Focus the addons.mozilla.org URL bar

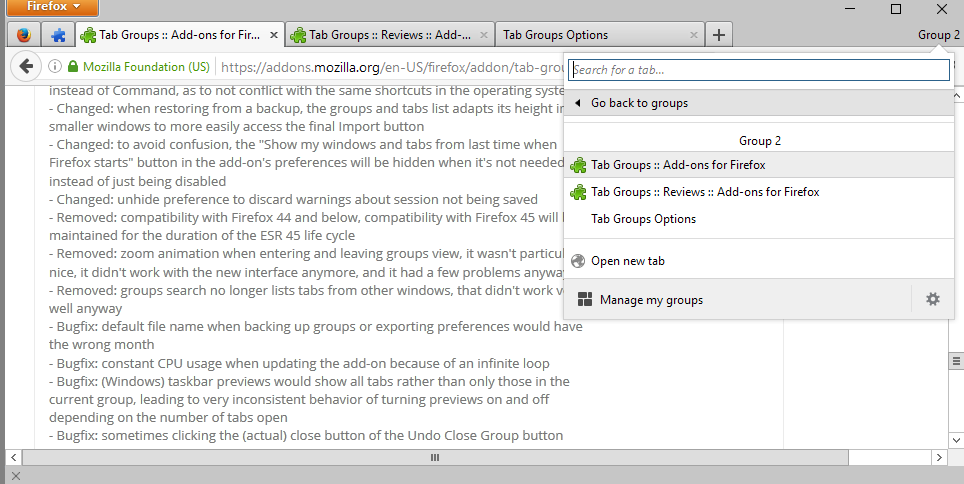[x=392, y=67]
